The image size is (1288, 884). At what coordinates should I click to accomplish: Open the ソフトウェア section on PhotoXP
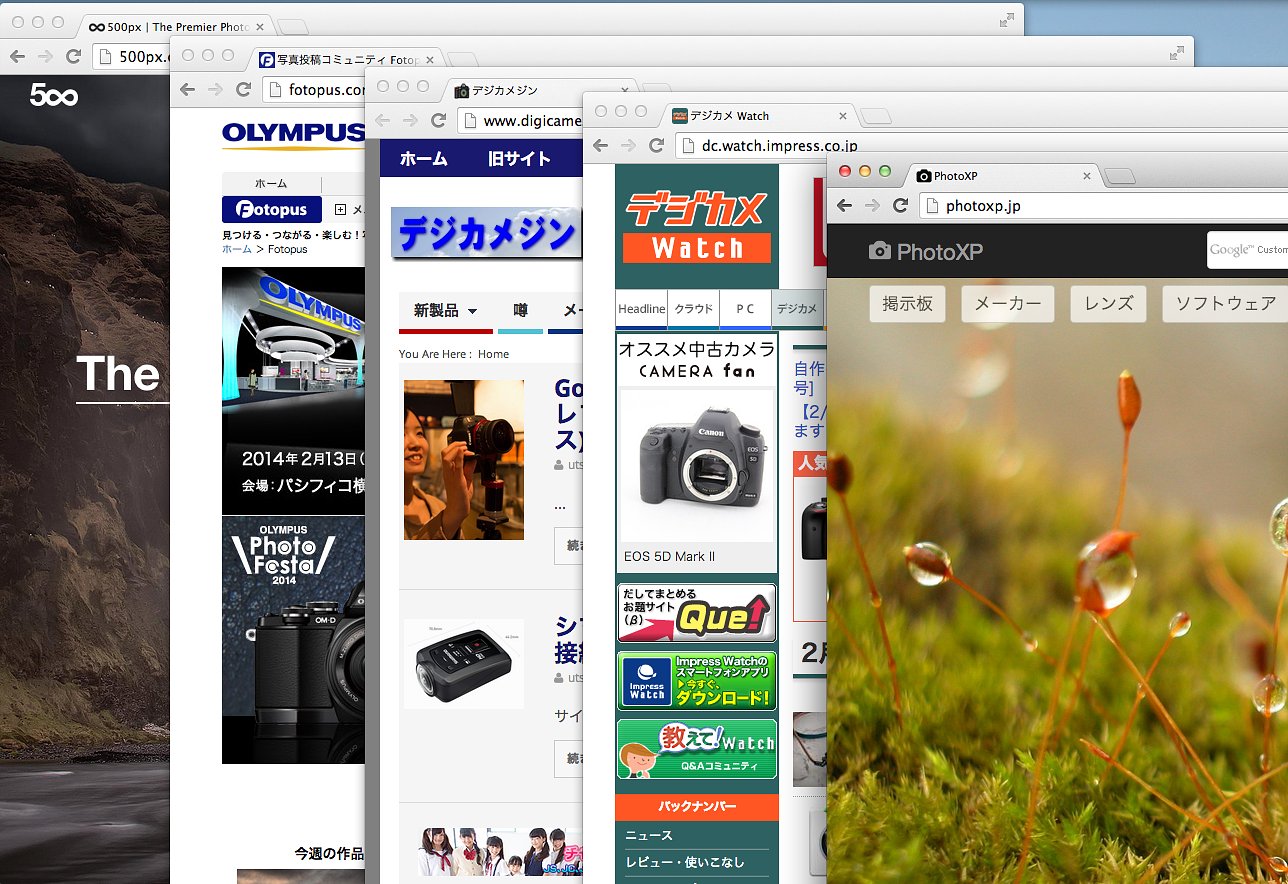click(1225, 303)
